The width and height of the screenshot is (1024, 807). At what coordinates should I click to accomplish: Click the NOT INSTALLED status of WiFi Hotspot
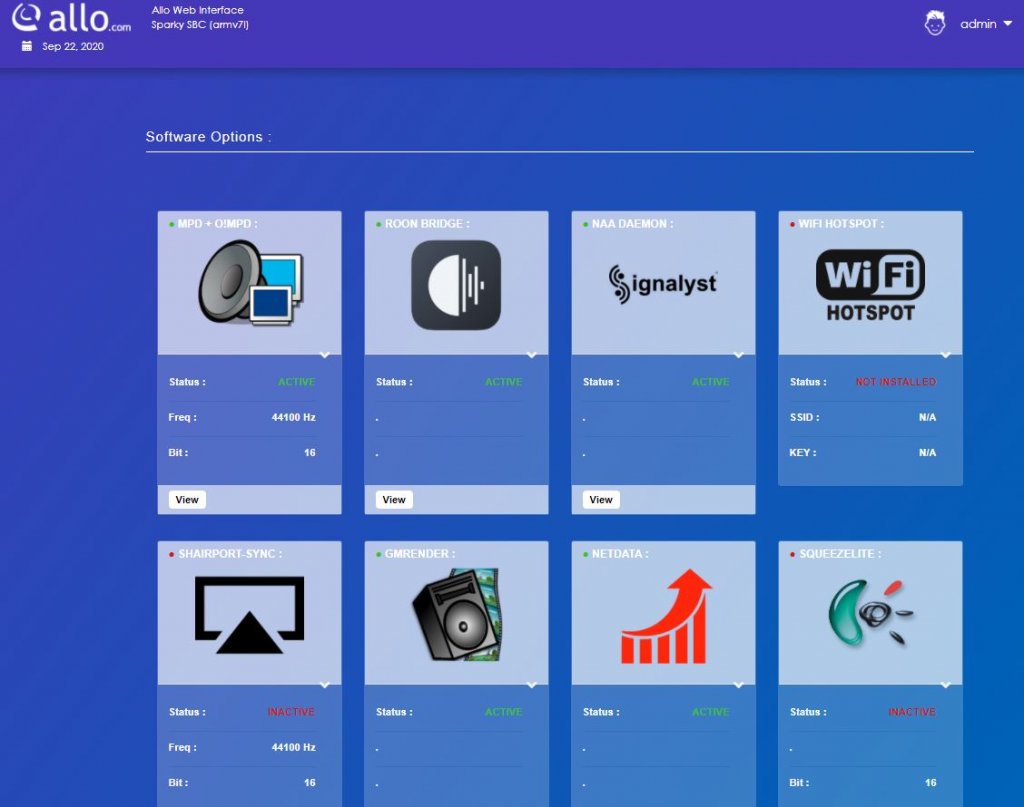(x=896, y=382)
